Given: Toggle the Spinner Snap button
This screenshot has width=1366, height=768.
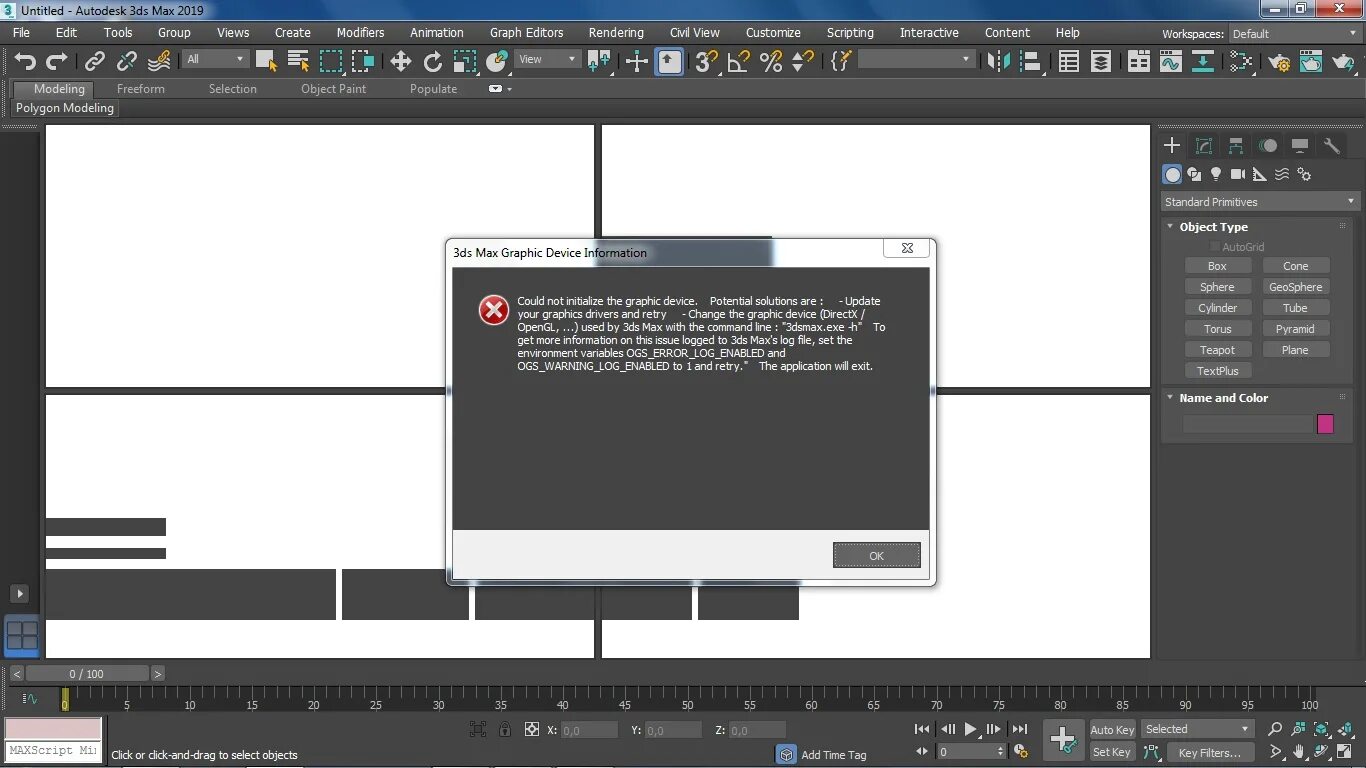Looking at the screenshot, I should click(803, 62).
